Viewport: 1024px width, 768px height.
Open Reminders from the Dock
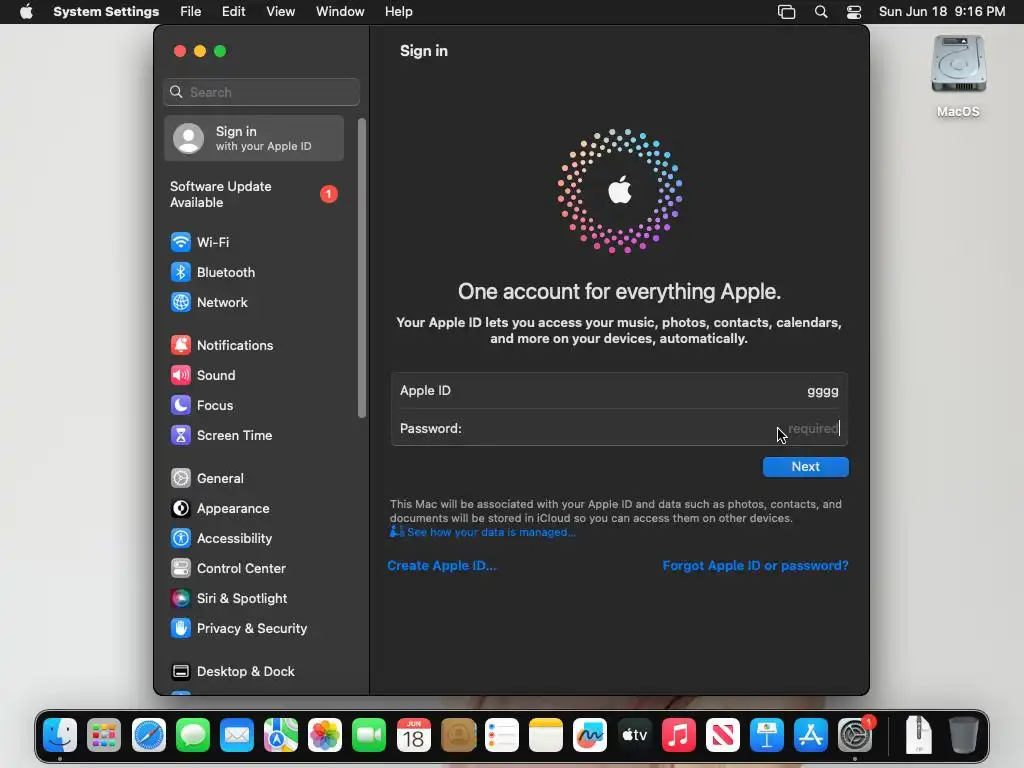point(502,735)
